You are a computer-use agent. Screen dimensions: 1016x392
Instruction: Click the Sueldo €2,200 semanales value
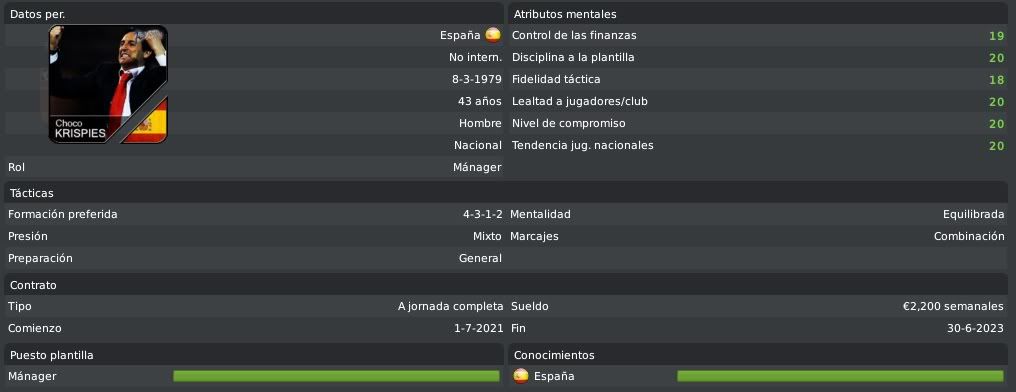[953, 306]
